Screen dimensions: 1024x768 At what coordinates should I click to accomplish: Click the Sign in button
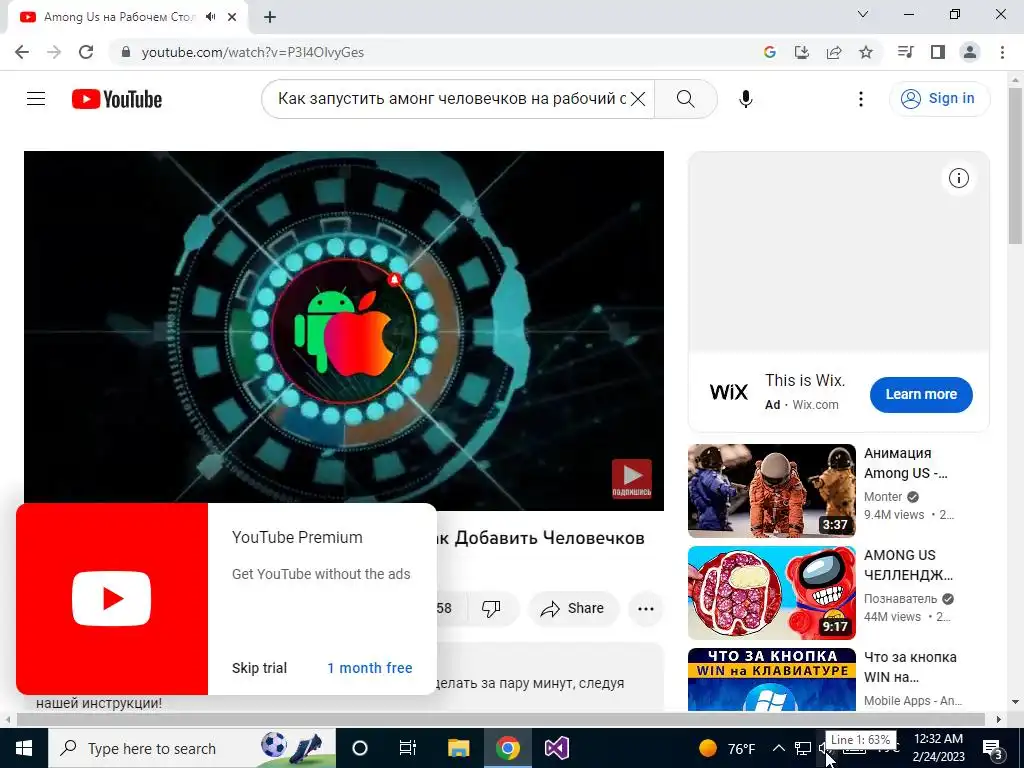point(939,99)
